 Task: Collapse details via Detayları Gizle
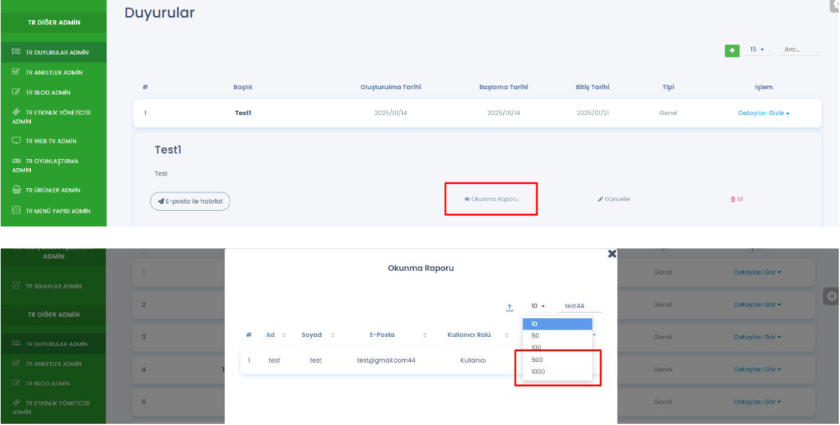click(x=763, y=113)
